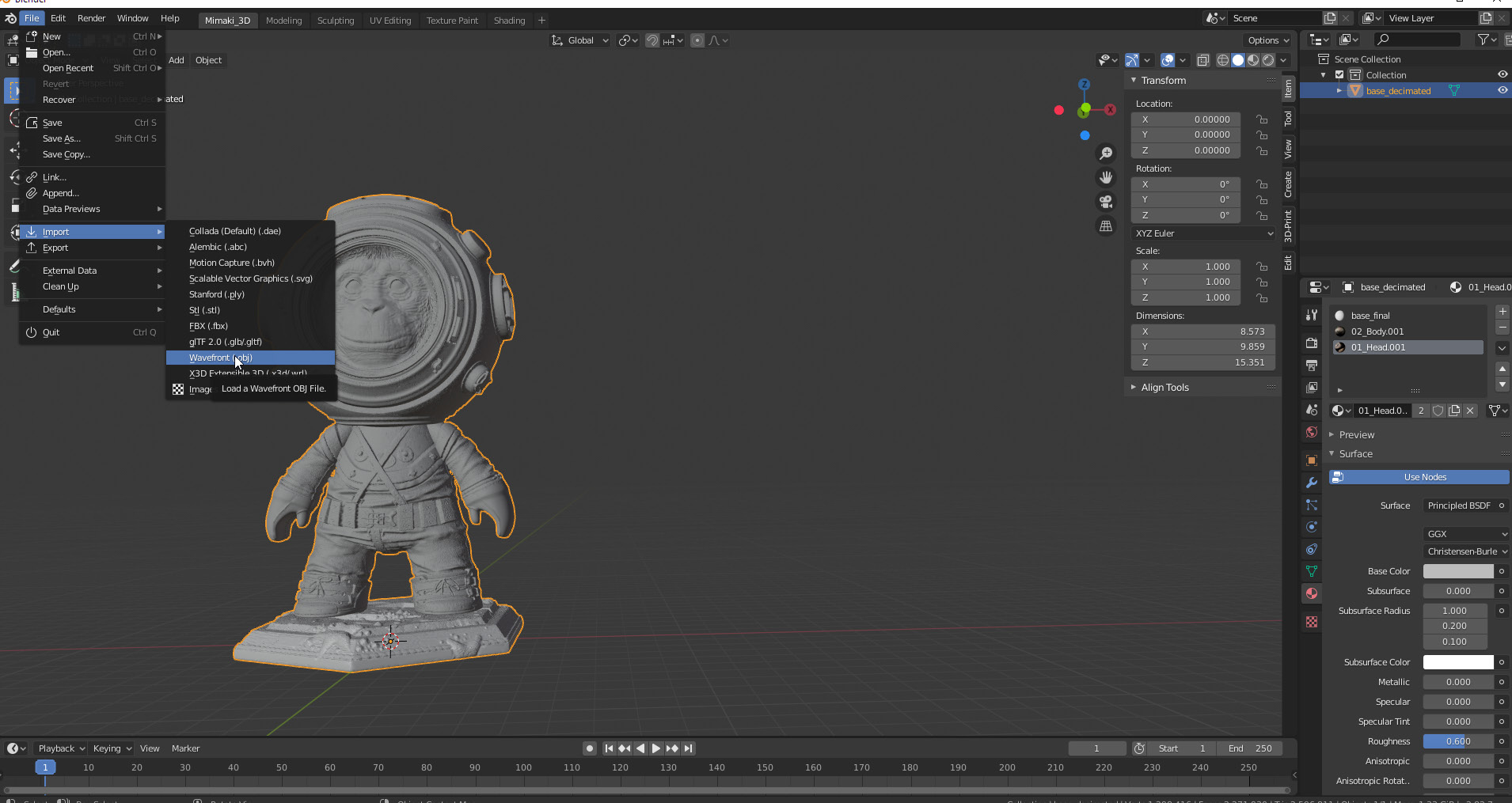
Task: Click the Base Color swatch
Action: pyautogui.click(x=1458, y=571)
